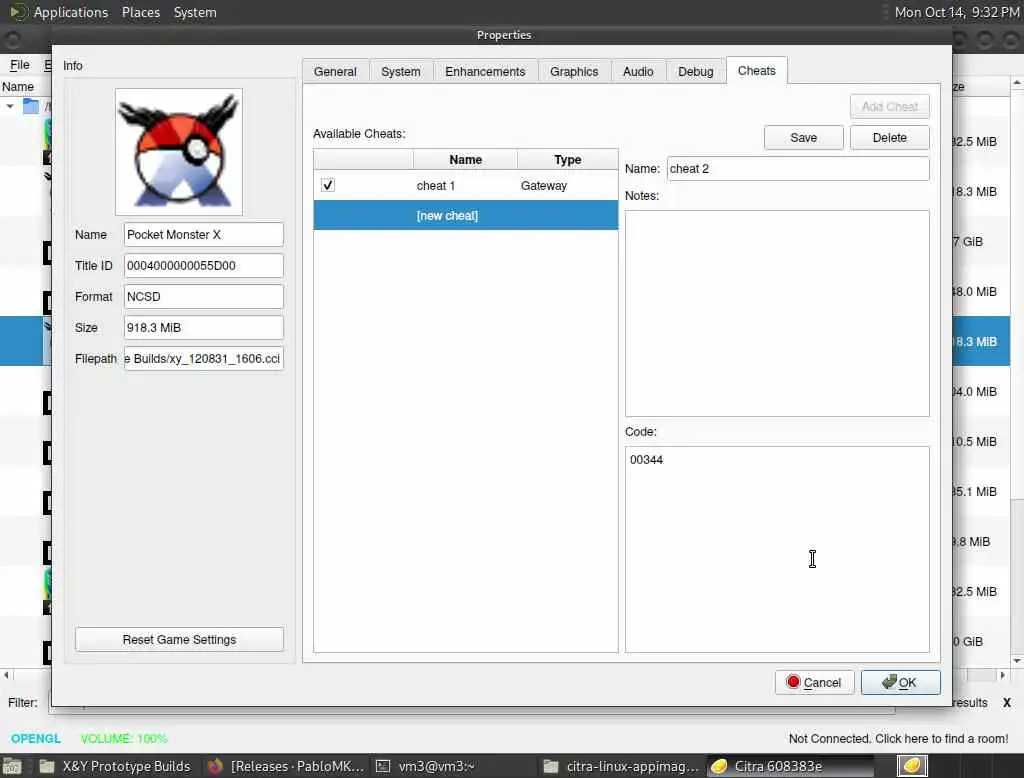The width and height of the screenshot is (1024, 778).
Task: Click the Filepath field
Action: [204, 359]
